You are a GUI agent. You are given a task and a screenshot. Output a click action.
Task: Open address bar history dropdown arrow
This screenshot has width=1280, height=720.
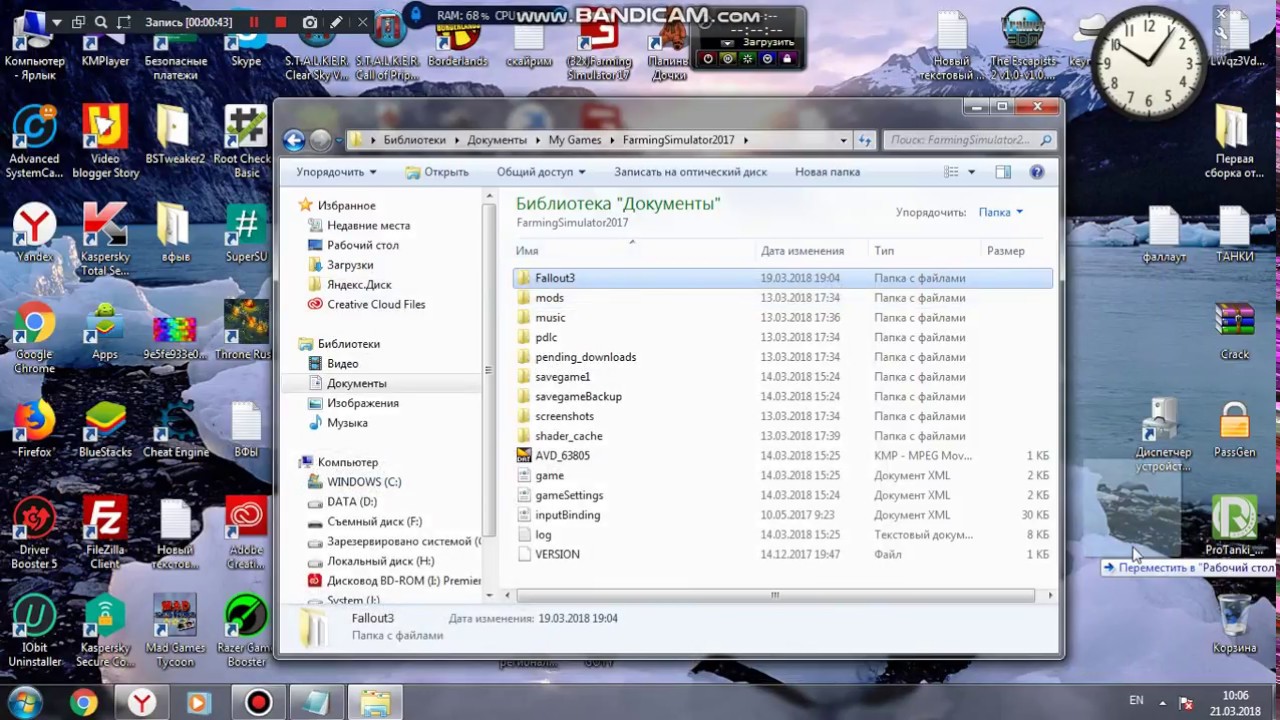click(x=844, y=140)
